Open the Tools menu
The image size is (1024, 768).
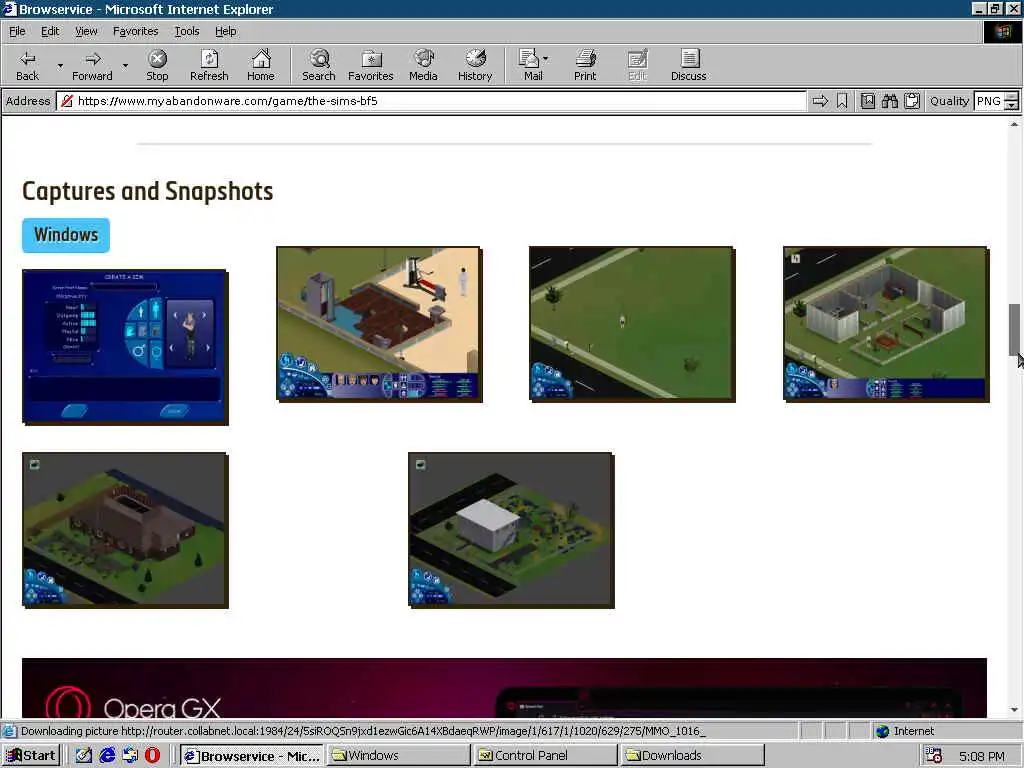[186, 31]
